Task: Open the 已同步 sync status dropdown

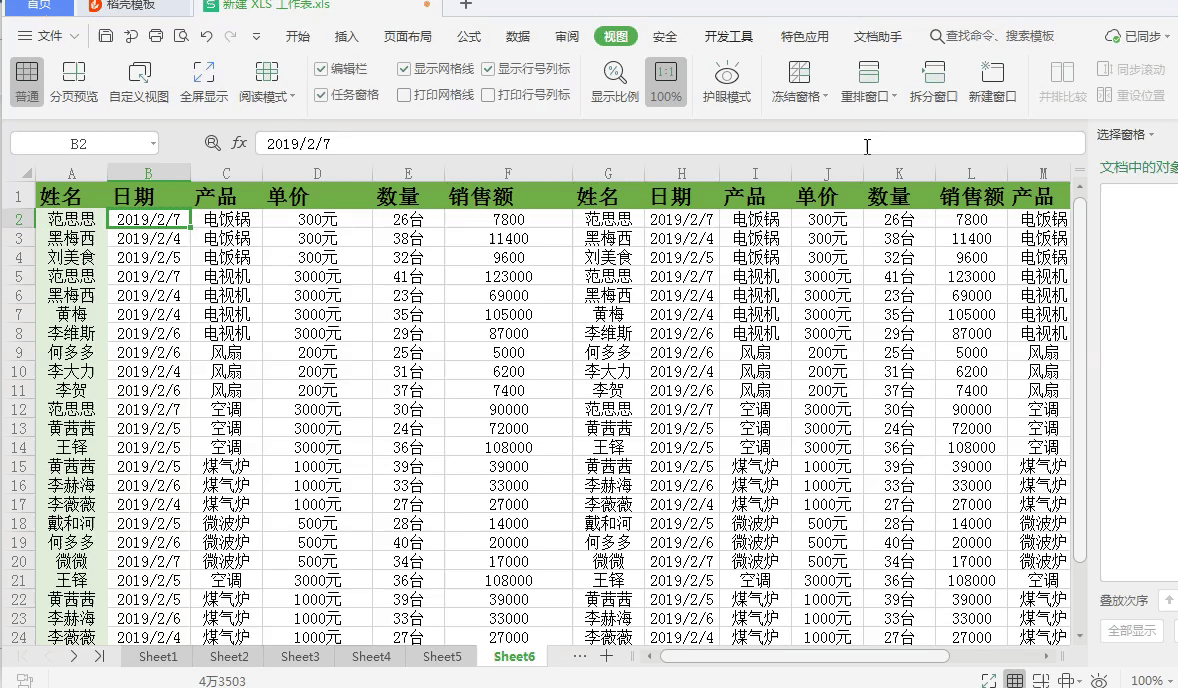Action: pyautogui.click(x=1167, y=36)
